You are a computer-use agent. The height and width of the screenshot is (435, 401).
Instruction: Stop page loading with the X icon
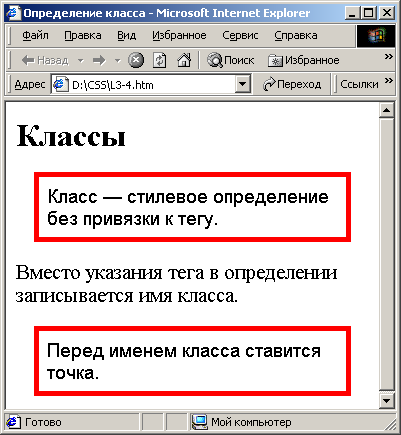[x=136, y=60]
